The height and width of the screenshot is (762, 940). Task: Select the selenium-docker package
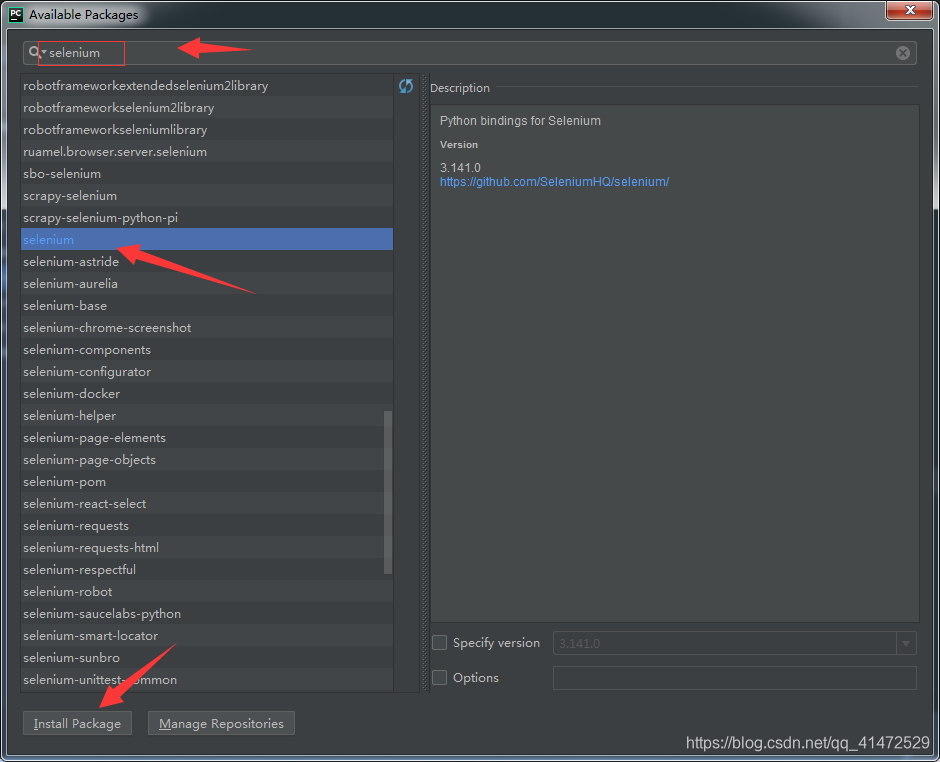pyautogui.click(x=207, y=393)
